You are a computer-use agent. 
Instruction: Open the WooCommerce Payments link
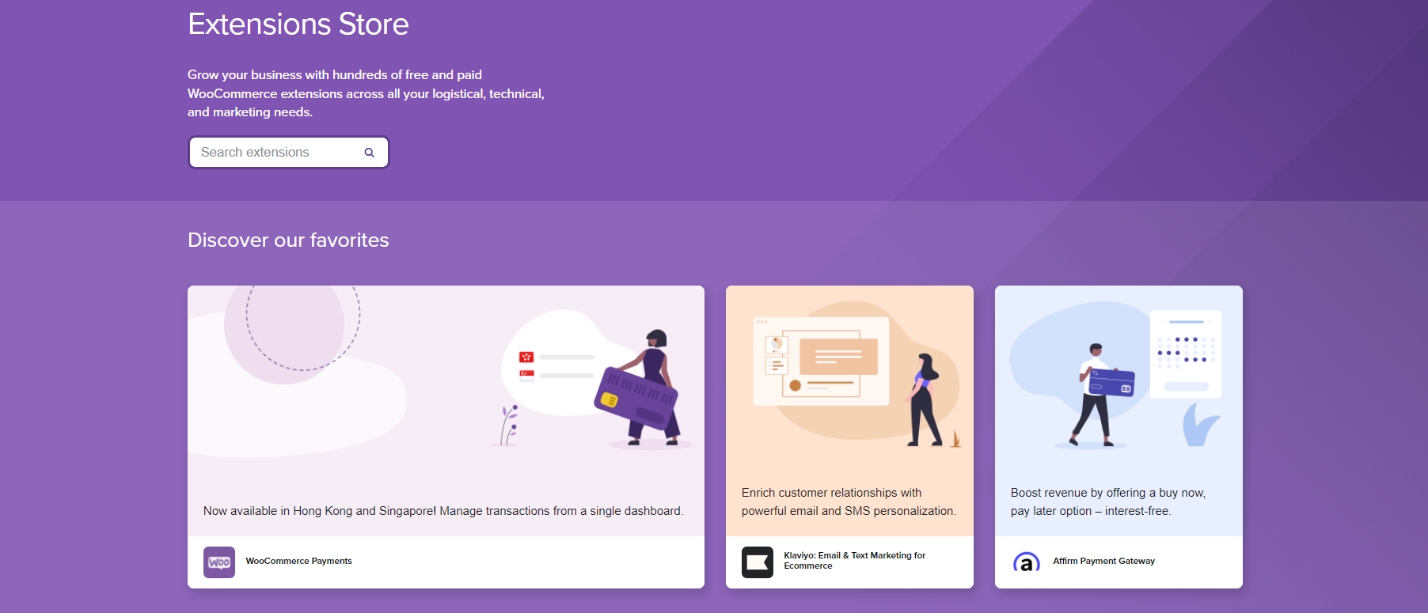coord(299,561)
